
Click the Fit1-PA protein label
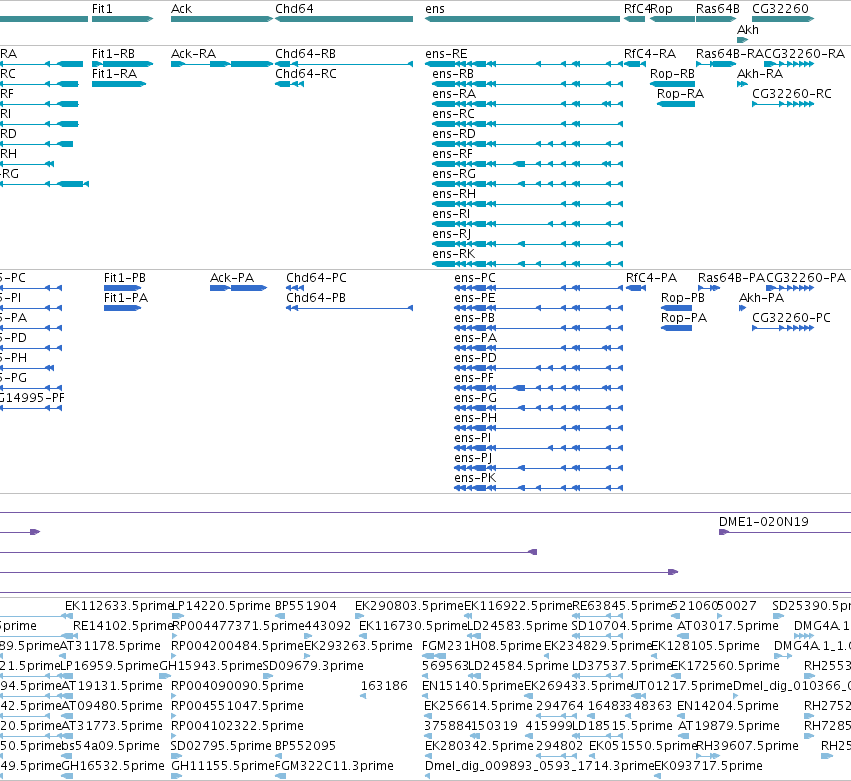[126, 298]
